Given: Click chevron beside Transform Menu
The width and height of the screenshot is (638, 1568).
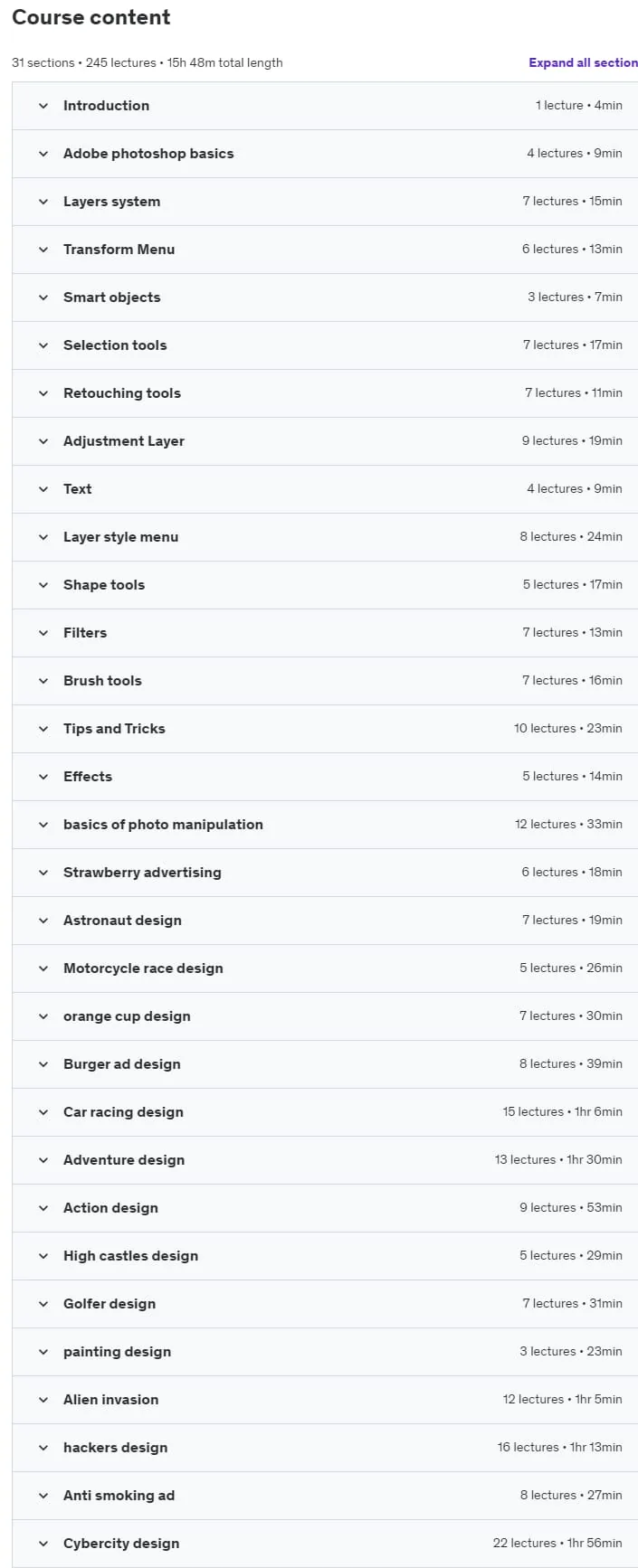Looking at the screenshot, I should 43,250.
